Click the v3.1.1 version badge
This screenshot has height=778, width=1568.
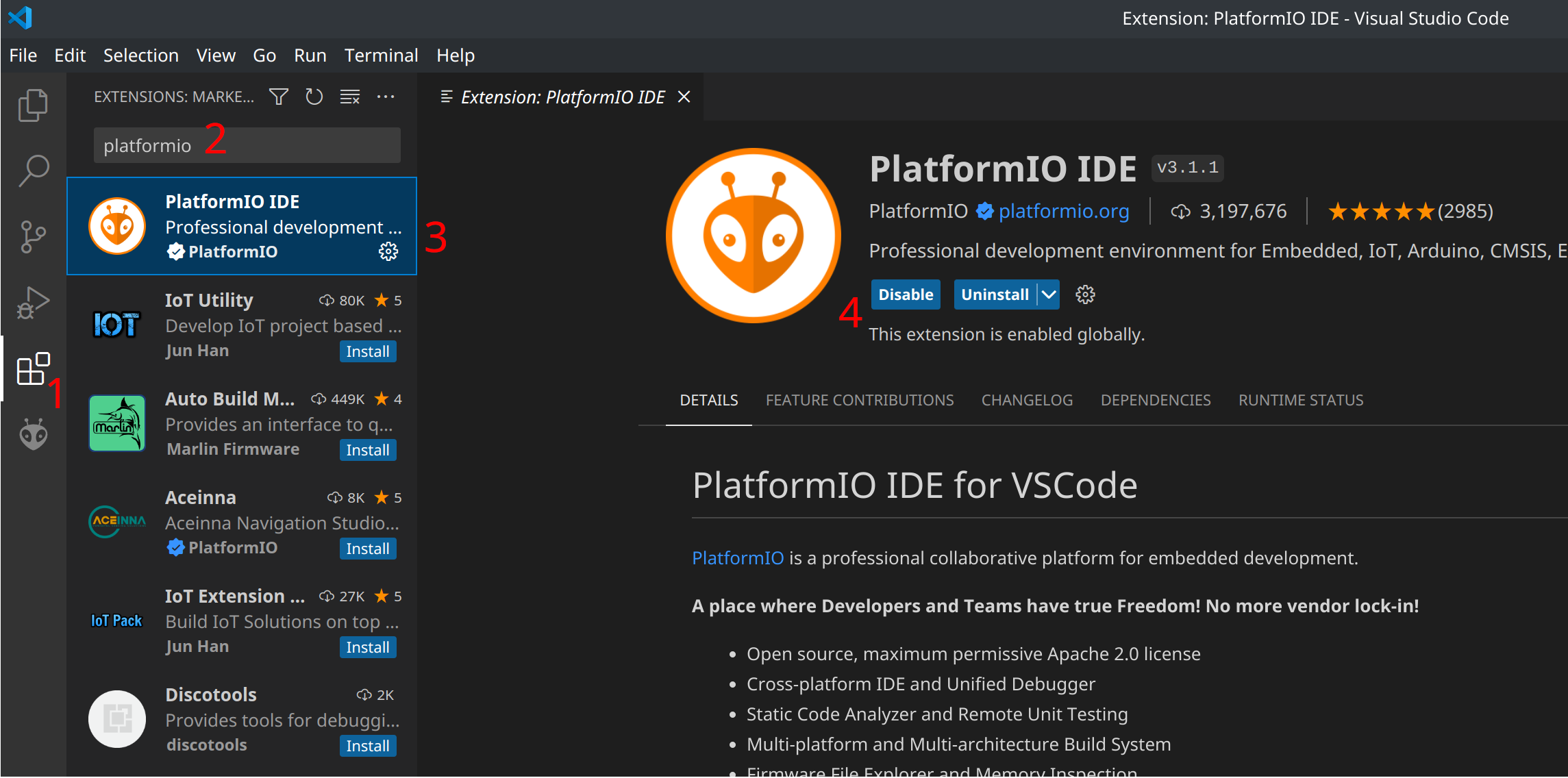click(x=1188, y=168)
